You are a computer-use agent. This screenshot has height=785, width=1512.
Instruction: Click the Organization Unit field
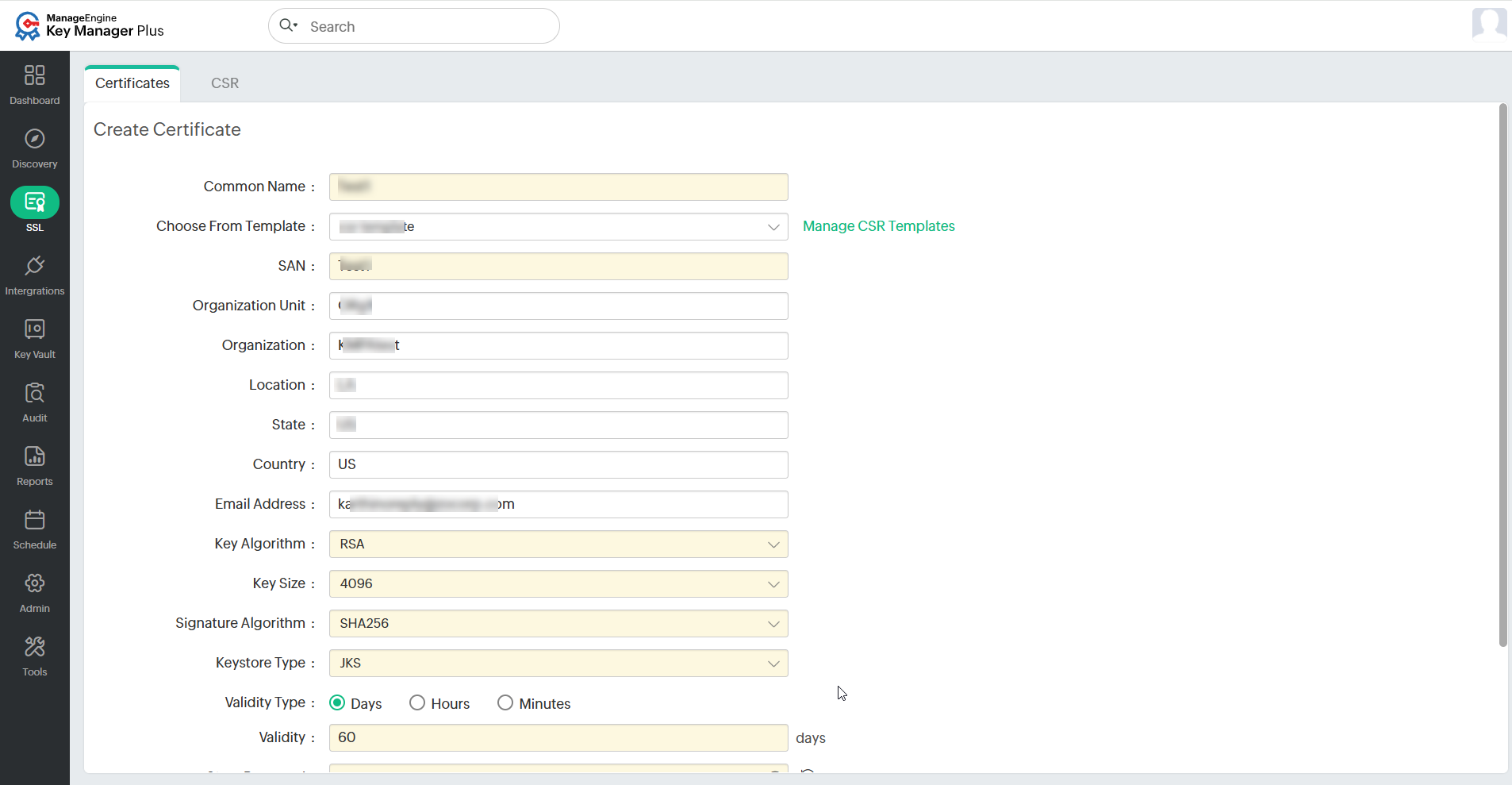coord(558,306)
